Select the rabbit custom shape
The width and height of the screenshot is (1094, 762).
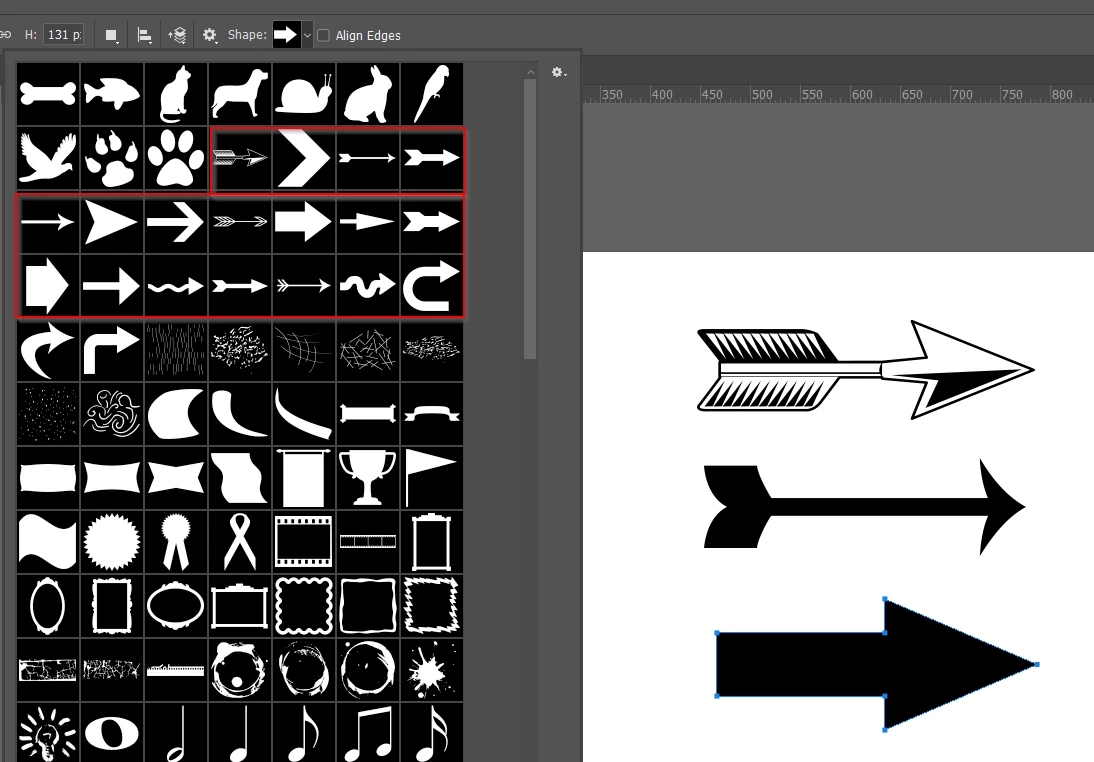click(x=368, y=94)
